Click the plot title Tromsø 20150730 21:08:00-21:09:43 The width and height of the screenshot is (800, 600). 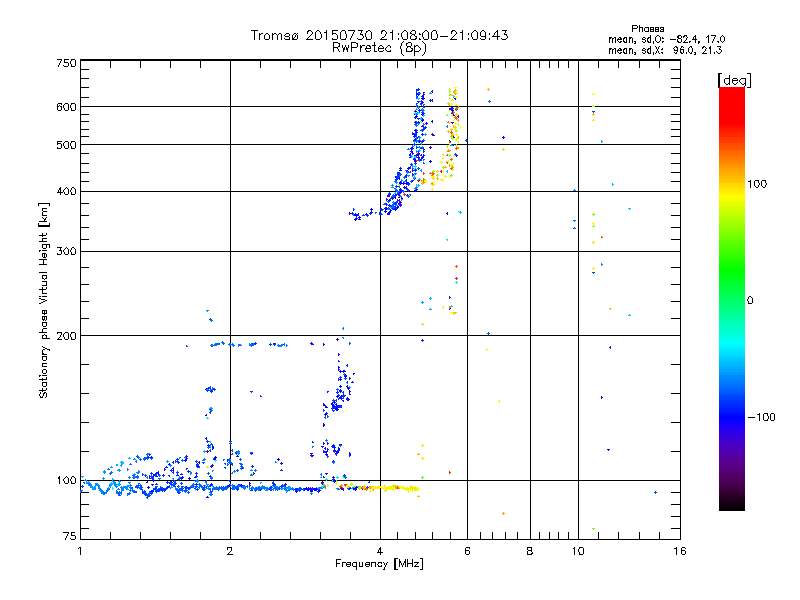(x=379, y=35)
